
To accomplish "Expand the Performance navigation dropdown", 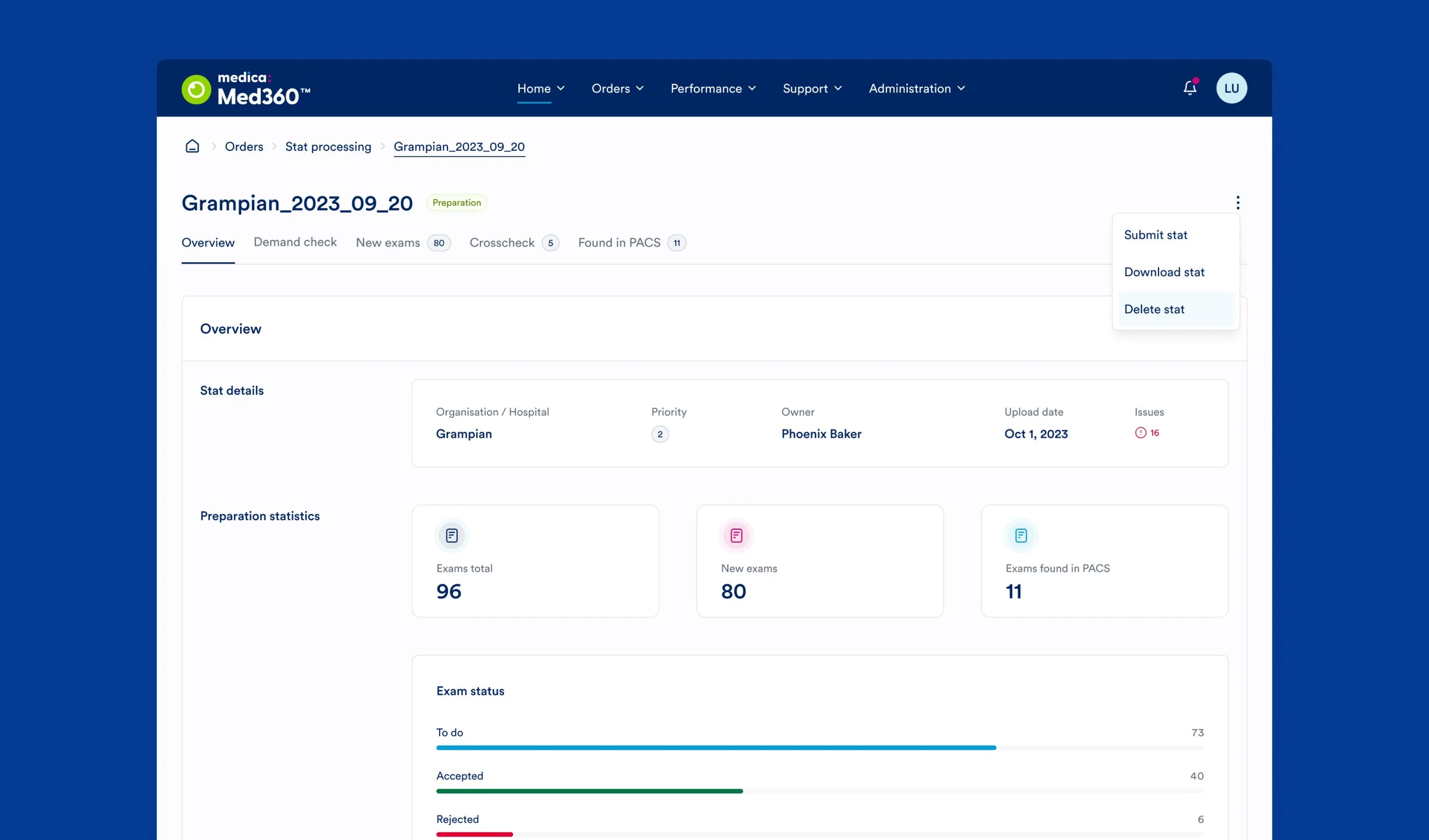I will click(713, 89).
